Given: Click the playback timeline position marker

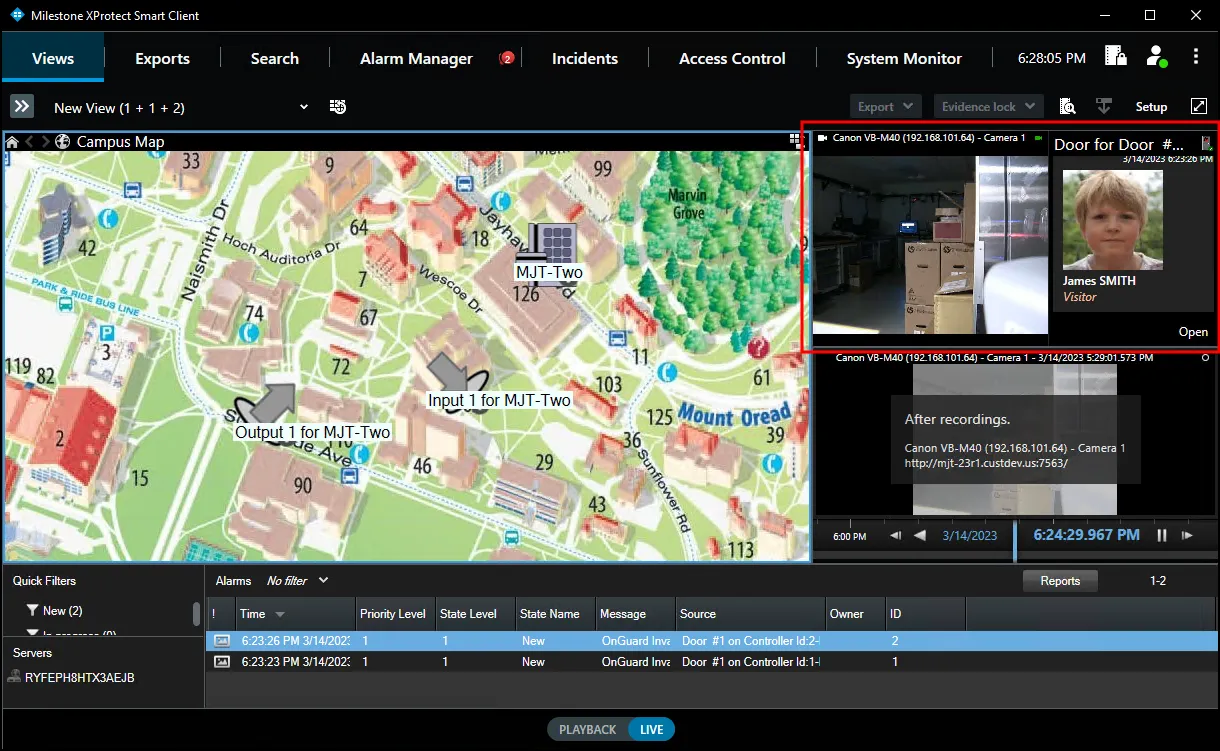Looking at the screenshot, I should [1015, 540].
